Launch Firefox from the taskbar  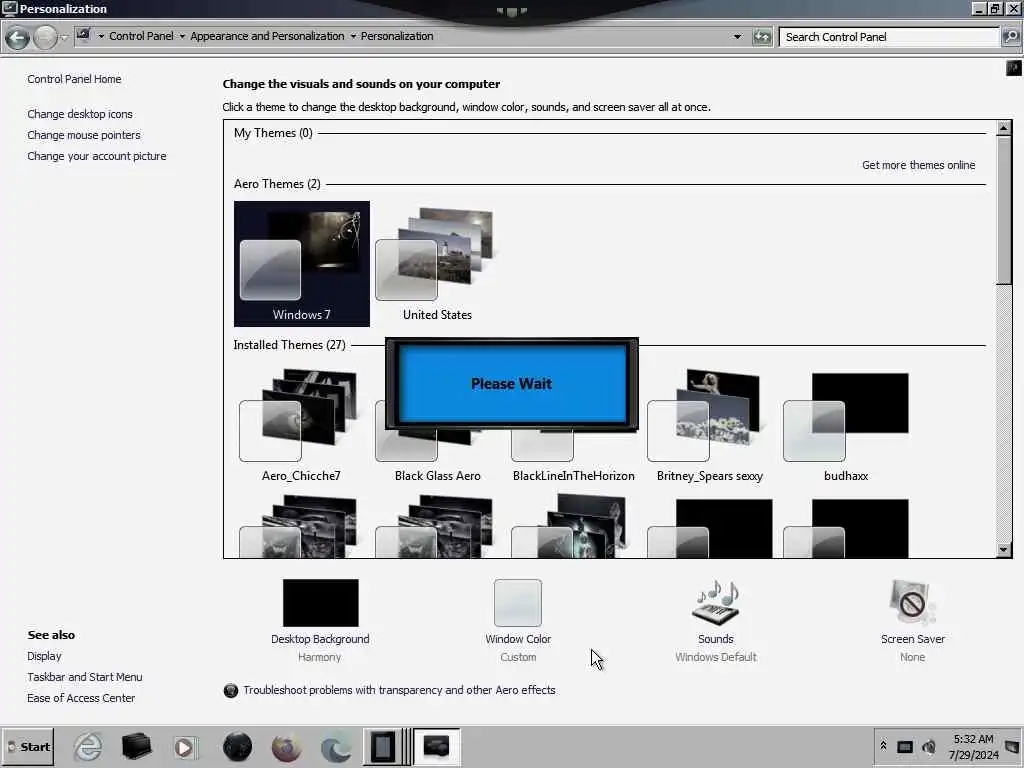(287, 747)
